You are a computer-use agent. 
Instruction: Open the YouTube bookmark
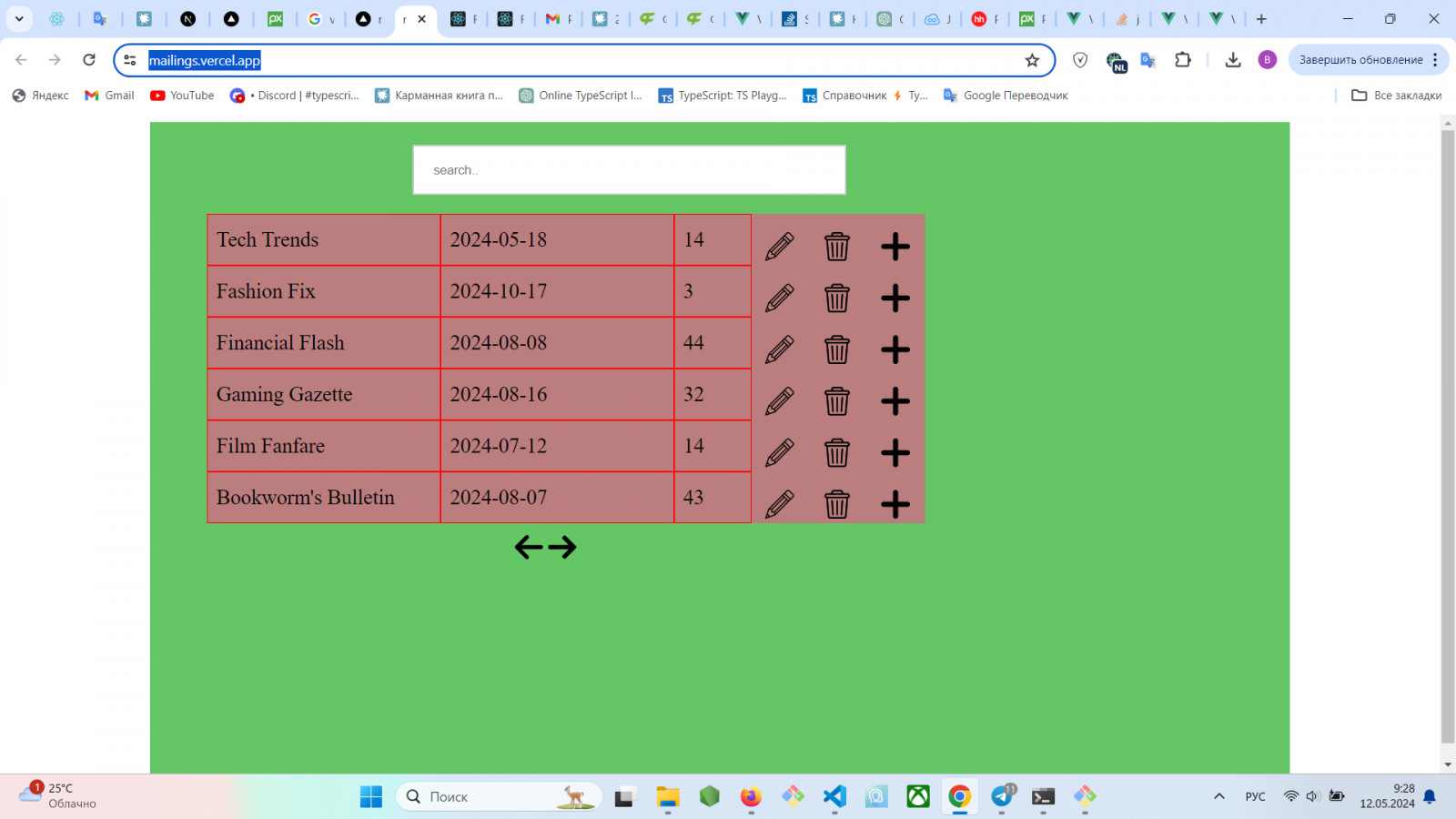182,96
